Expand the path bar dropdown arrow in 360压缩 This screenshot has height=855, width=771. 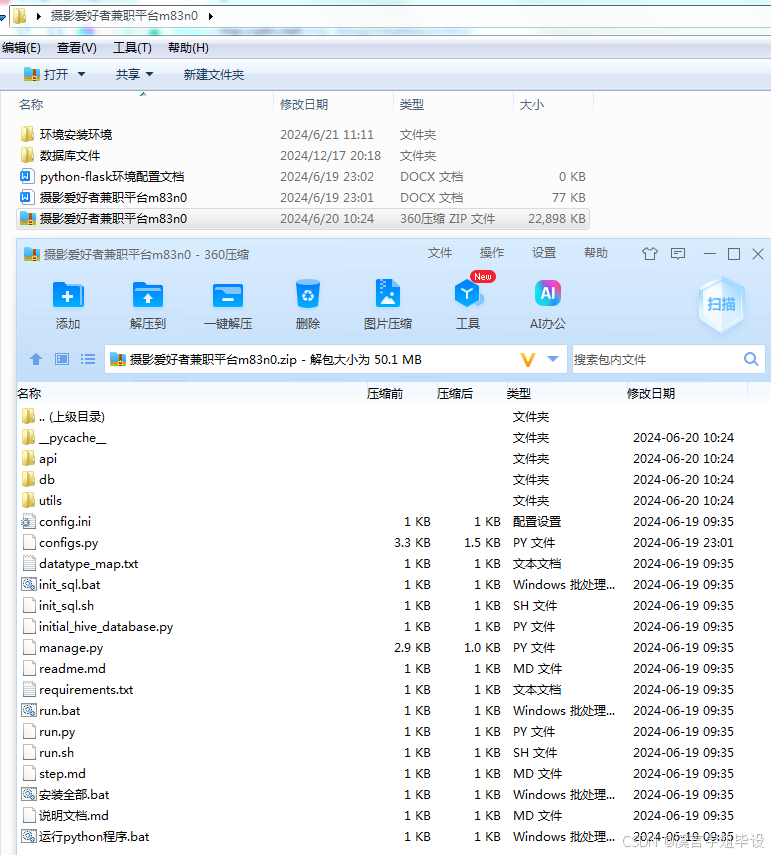pyautogui.click(x=553, y=359)
